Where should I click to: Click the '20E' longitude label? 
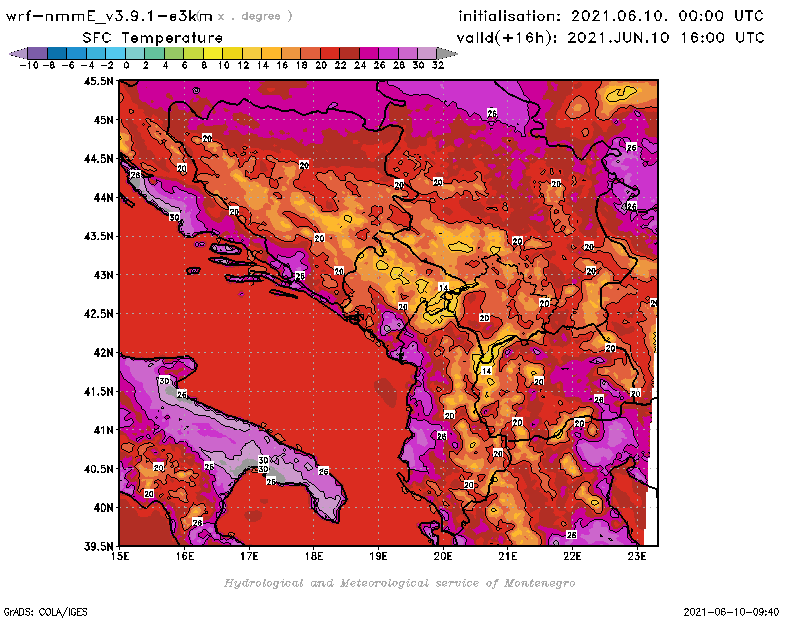(443, 556)
